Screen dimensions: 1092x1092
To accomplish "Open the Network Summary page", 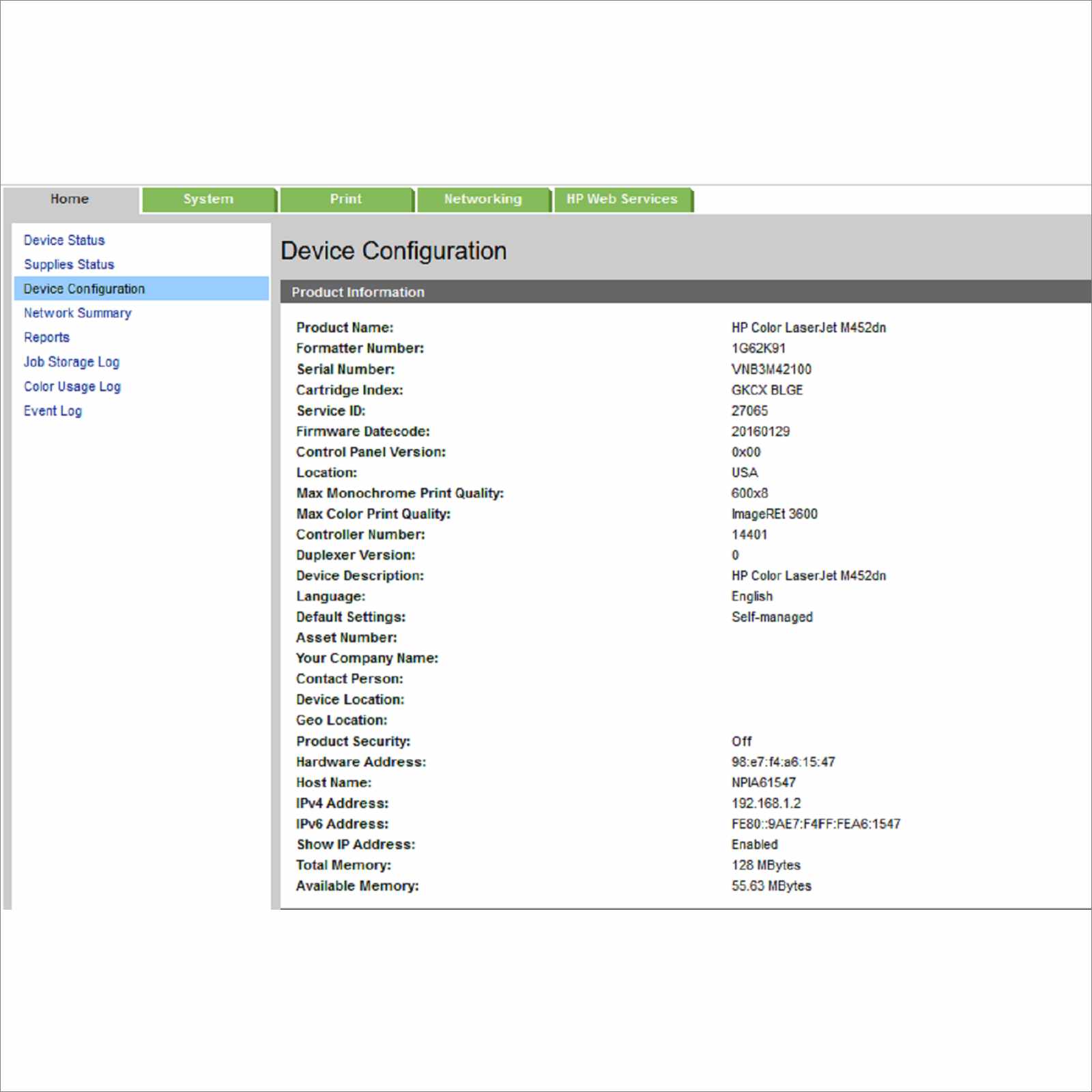I will coord(78,313).
